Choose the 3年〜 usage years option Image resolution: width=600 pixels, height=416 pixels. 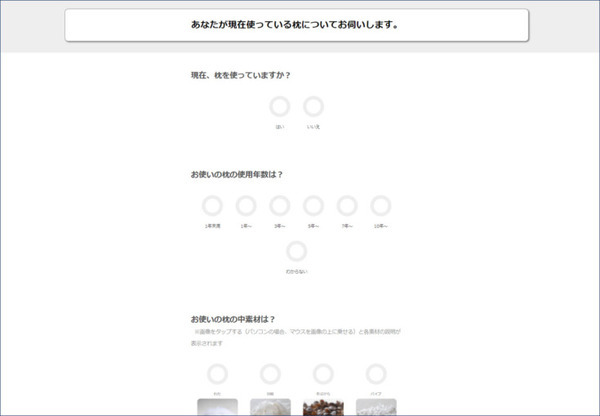coord(280,206)
